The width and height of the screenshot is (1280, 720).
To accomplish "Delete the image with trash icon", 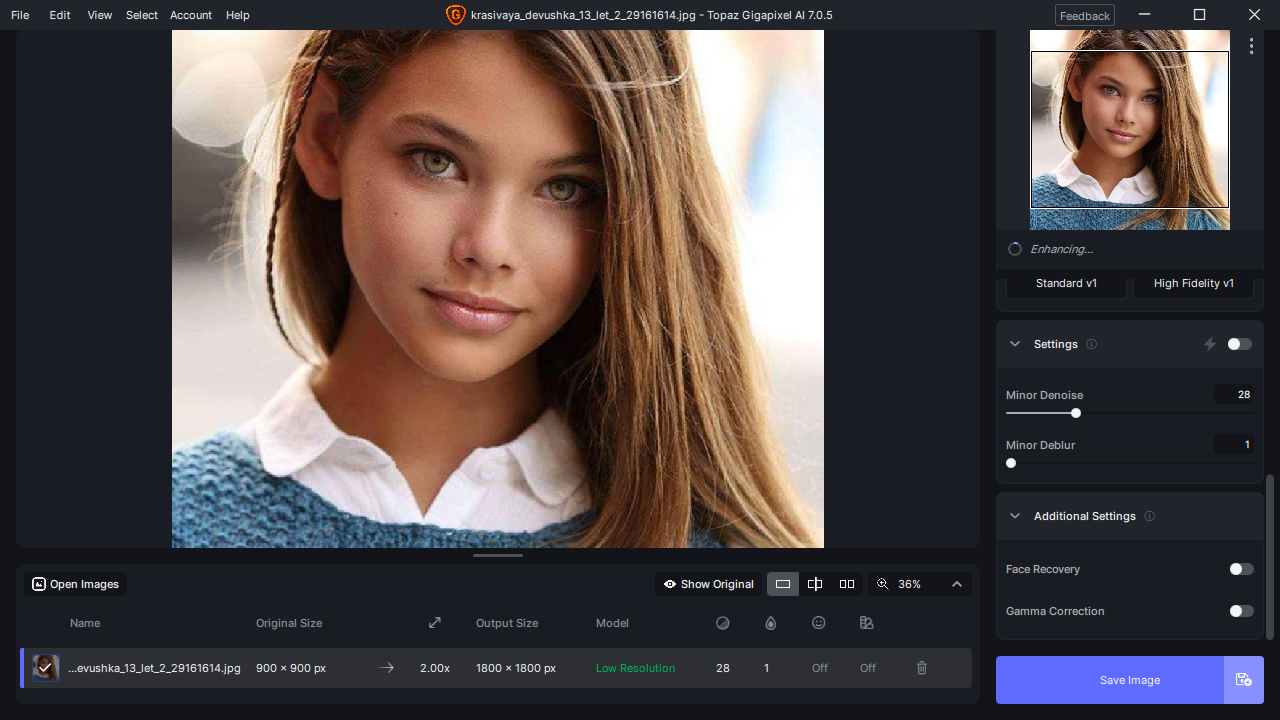I will click(922, 668).
